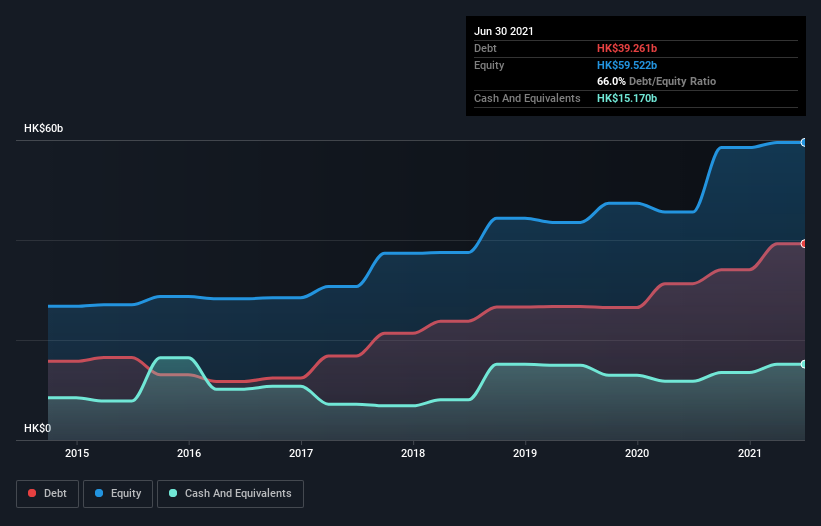821x526 pixels.
Task: Select the Equity endpoint marker on the chart
Action: [x=804, y=142]
